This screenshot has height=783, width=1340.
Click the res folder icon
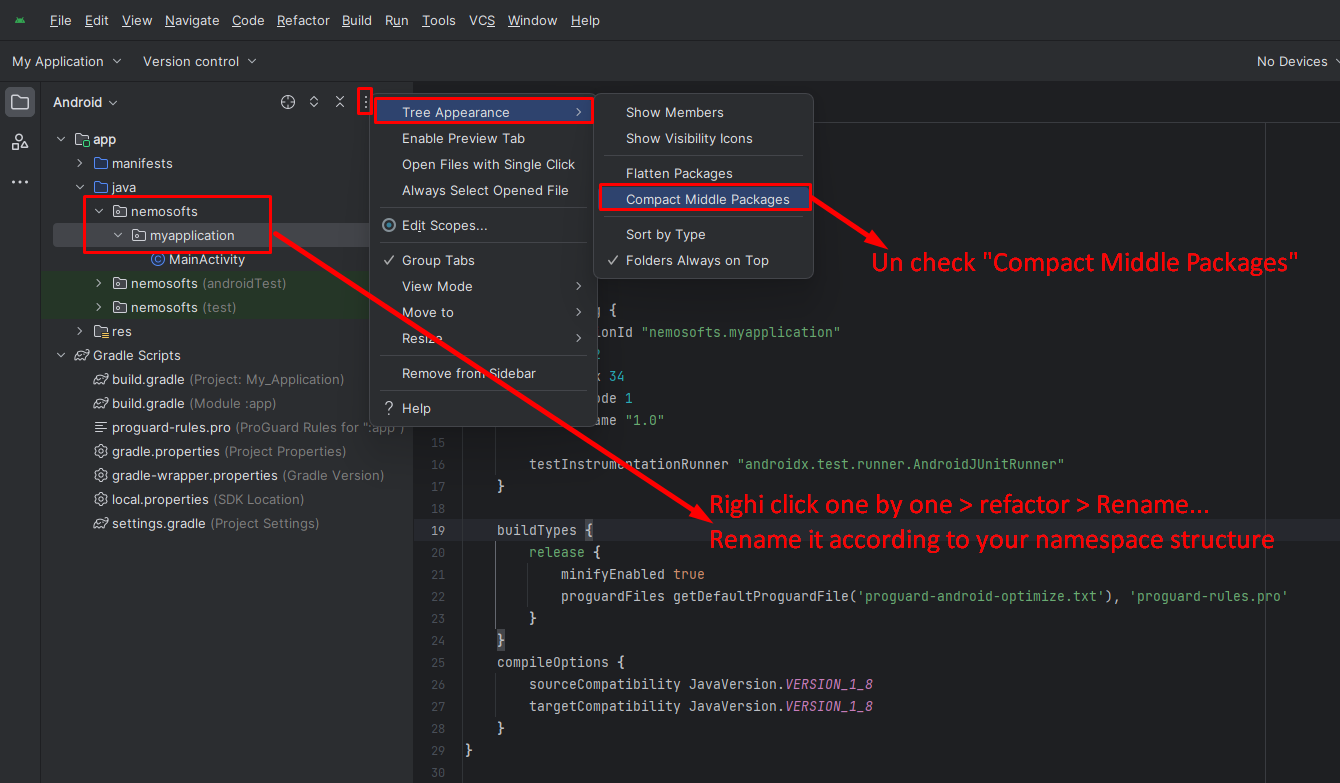[x=101, y=331]
